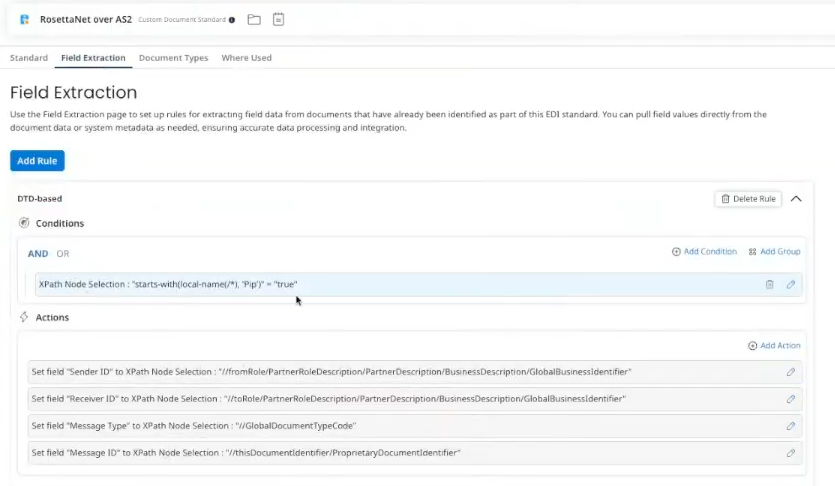Image resolution: width=835 pixels, height=486 pixels.
Task: Click the Add Condition link
Action: coord(705,251)
